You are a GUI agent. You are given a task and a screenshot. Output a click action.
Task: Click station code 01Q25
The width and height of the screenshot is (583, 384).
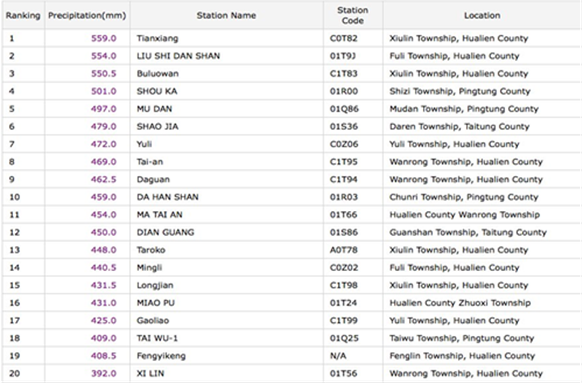[x=344, y=338]
